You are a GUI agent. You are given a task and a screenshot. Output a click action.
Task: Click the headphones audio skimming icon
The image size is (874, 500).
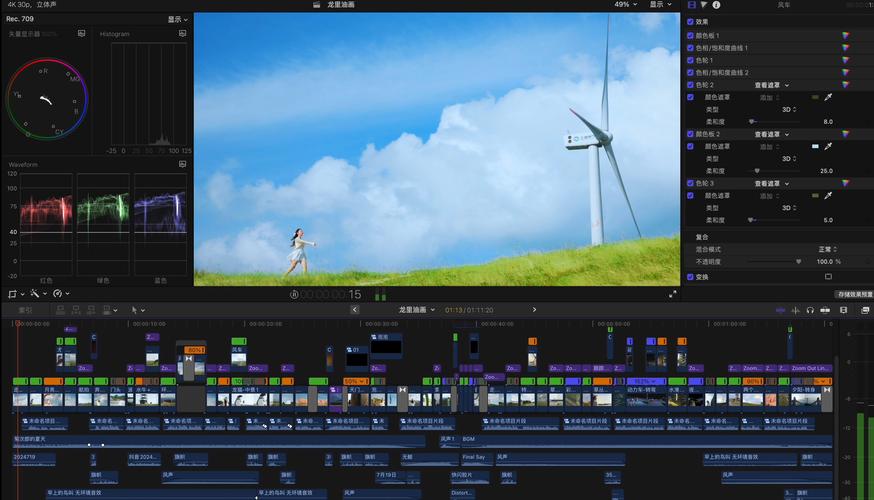[810, 310]
